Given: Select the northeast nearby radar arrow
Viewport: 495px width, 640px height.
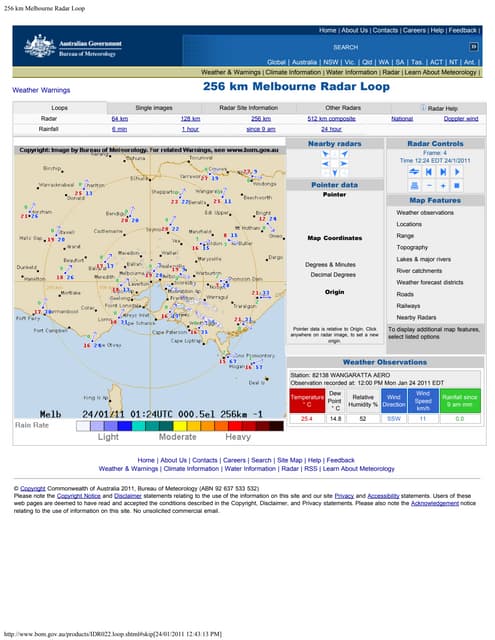Looking at the screenshot, I should (344, 154).
